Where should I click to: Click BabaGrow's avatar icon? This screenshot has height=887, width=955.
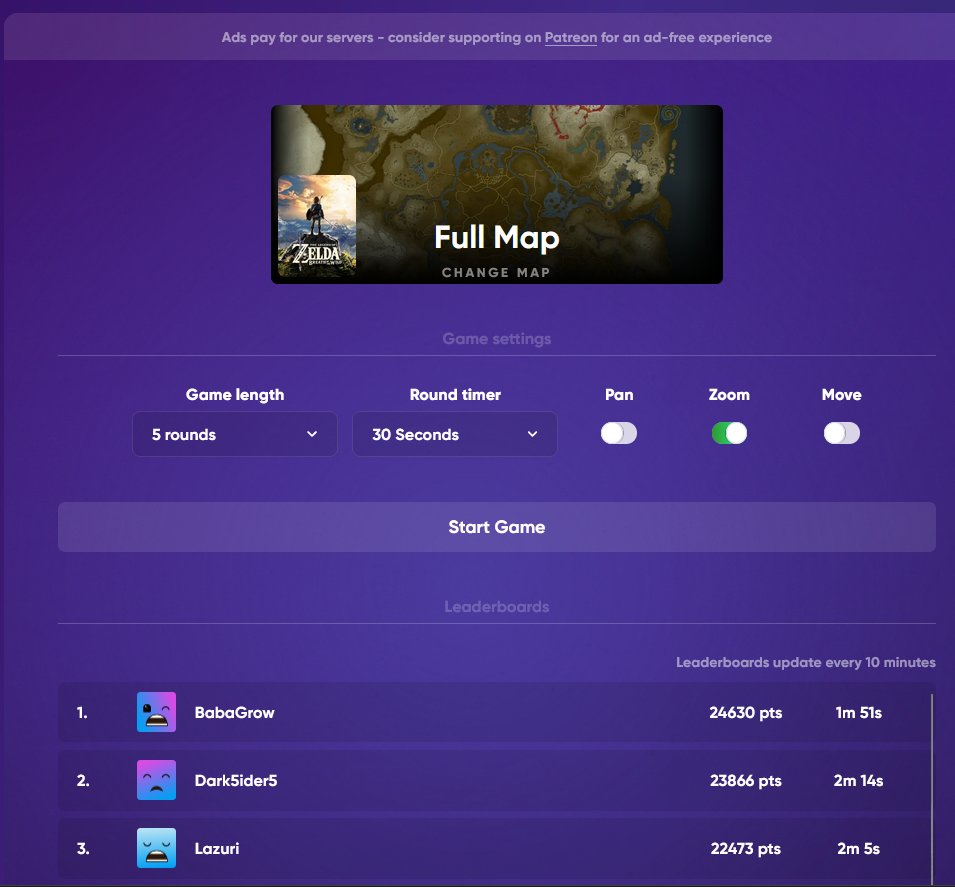pos(157,712)
